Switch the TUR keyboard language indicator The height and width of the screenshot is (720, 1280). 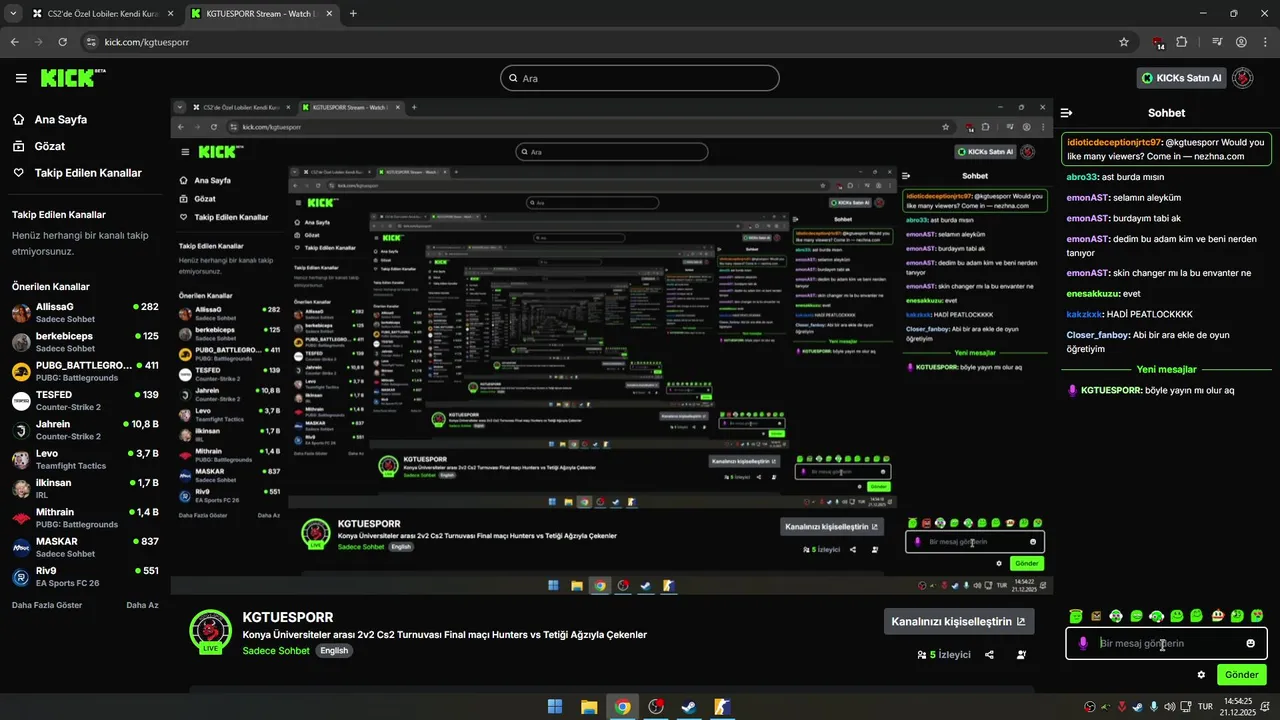(x=1205, y=707)
